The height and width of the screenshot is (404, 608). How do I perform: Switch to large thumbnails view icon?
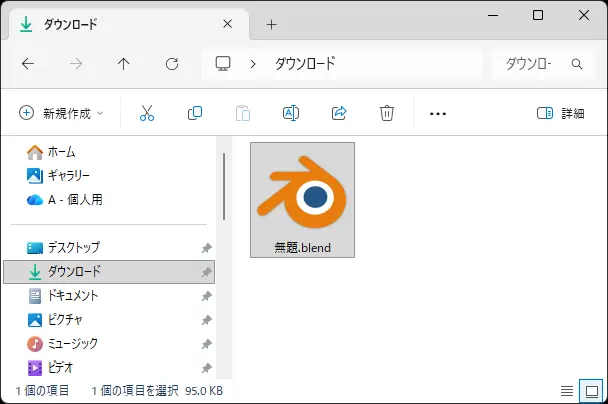(592, 391)
